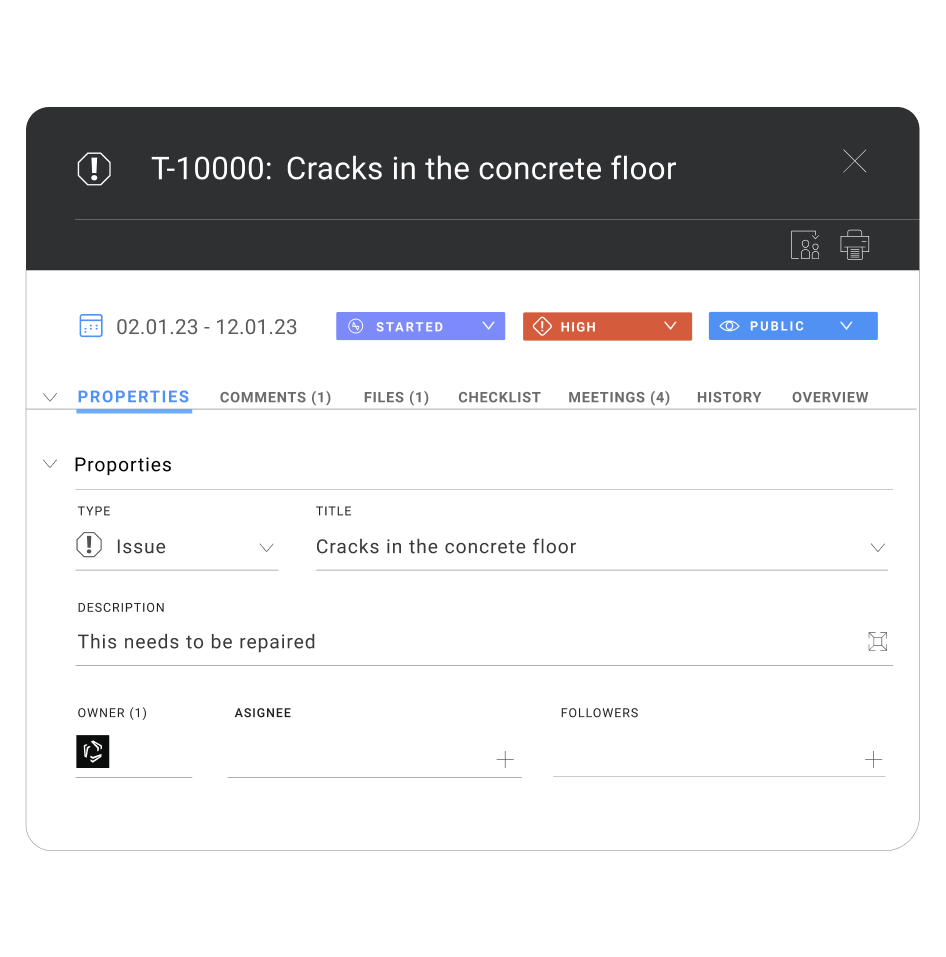Expand description with fullscreen icon
The height and width of the screenshot is (957, 946).
[877, 642]
